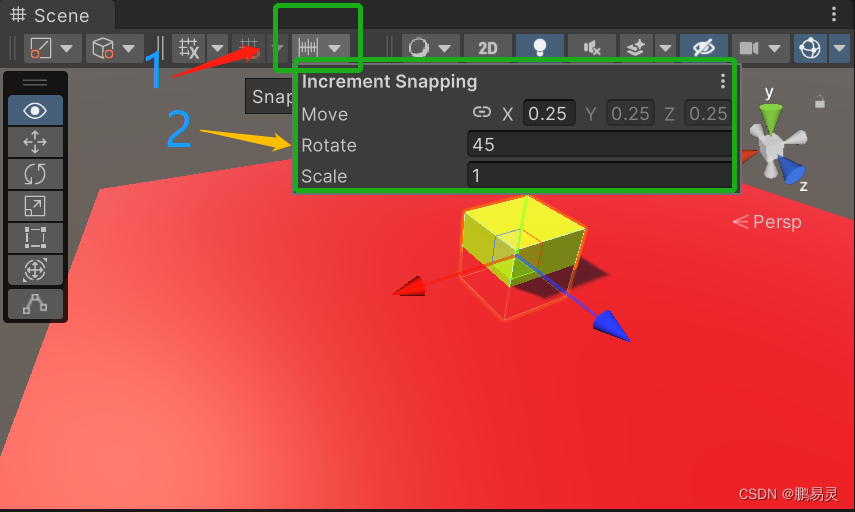Click the blue Z move arrow handle
The width and height of the screenshot is (855, 512).
[x=612, y=326]
